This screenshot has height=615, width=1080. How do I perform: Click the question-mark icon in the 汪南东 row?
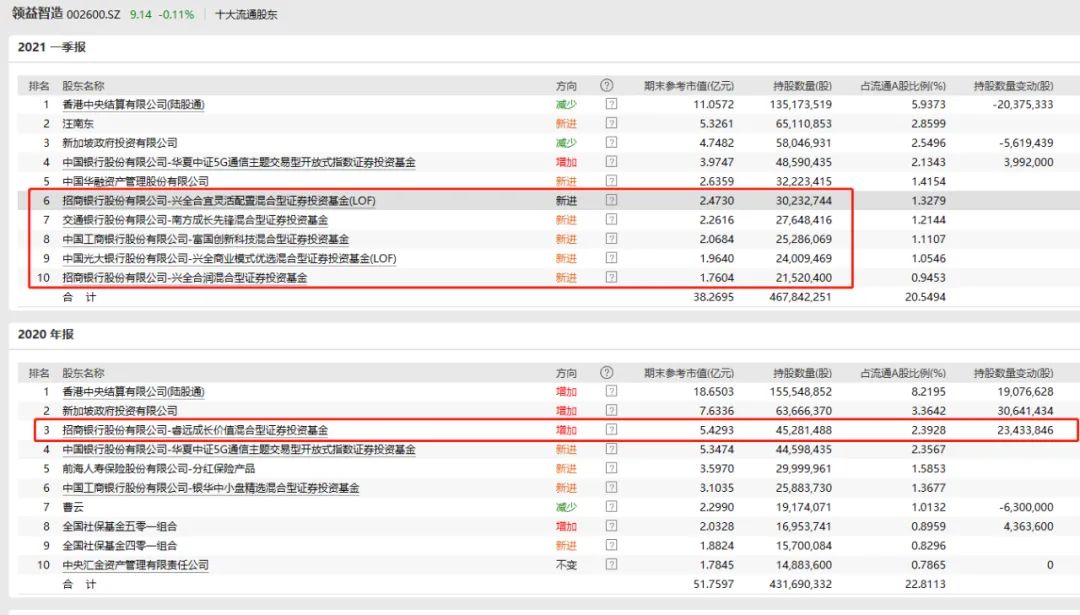(x=611, y=123)
